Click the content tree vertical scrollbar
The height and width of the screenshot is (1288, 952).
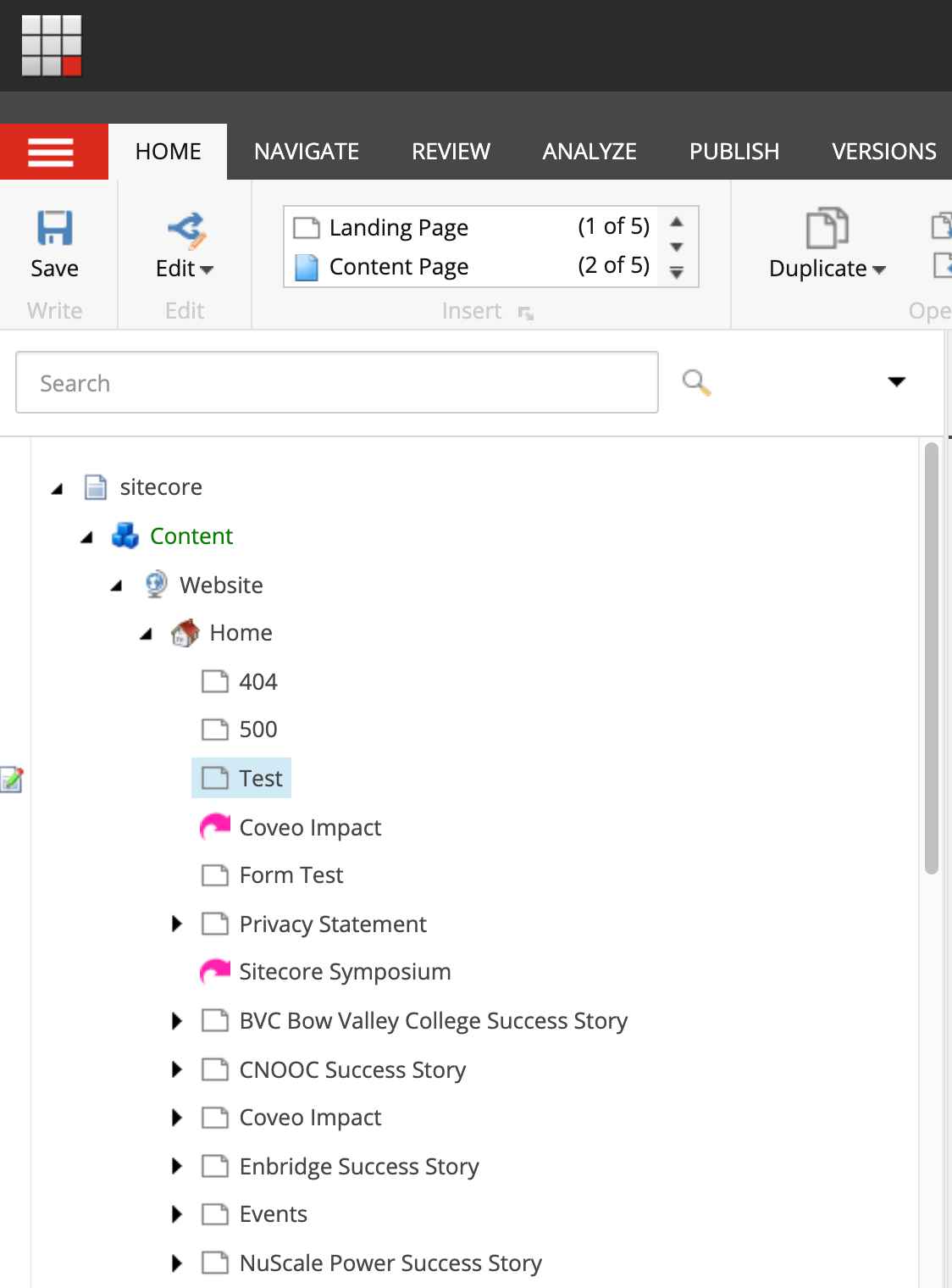coord(932,658)
